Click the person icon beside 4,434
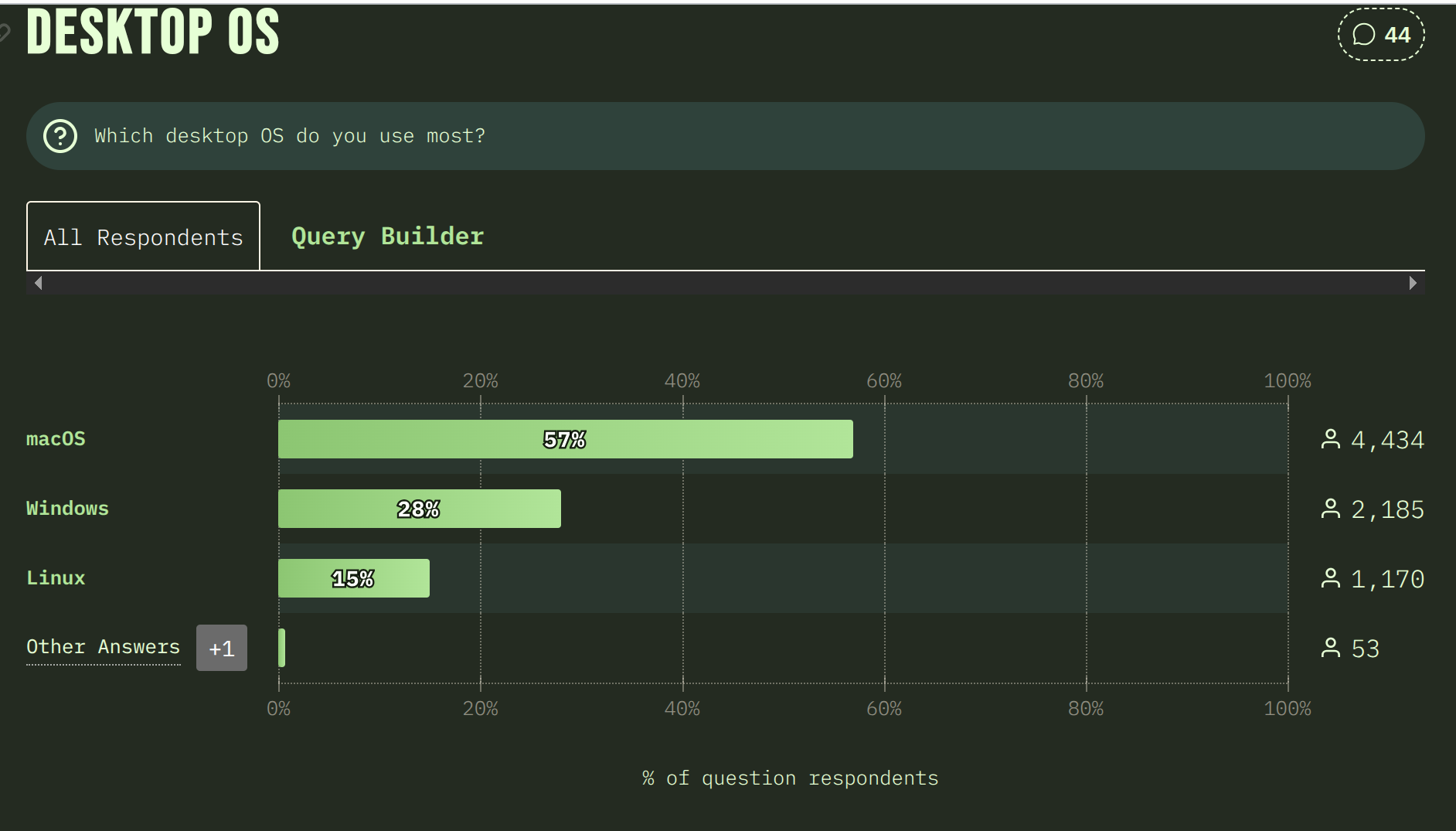This screenshot has height=831, width=1456. pyautogui.click(x=1331, y=439)
